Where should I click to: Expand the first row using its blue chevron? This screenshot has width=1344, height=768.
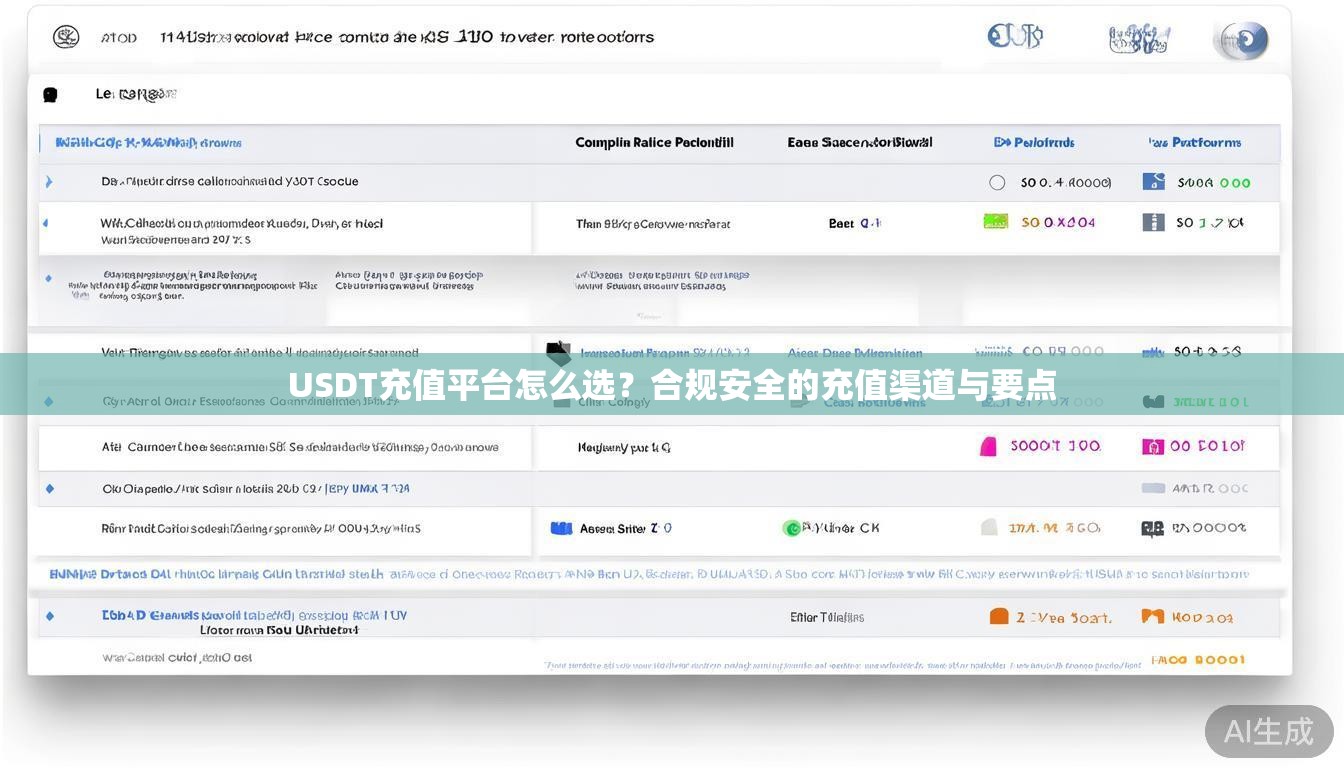tap(48, 181)
